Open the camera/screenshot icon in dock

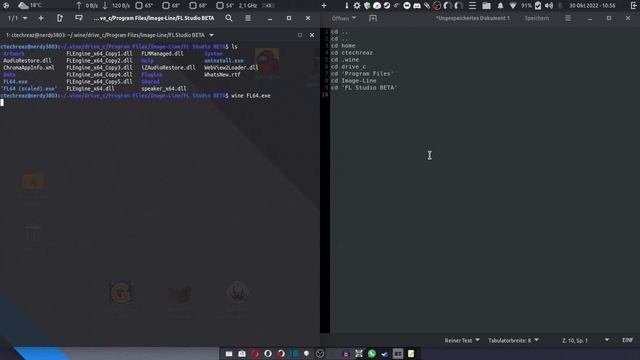click(242, 353)
